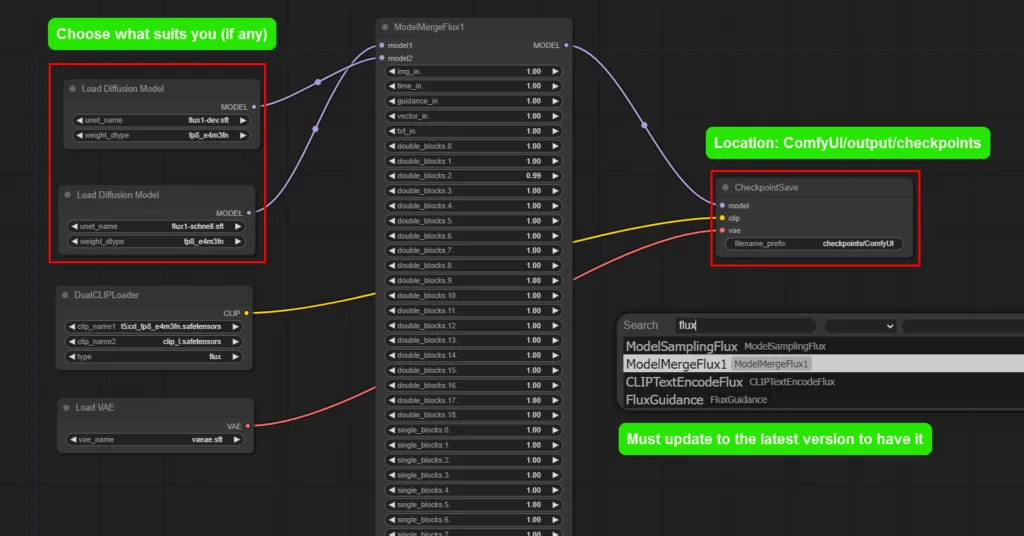Increase single_blocks.0 value with right arrow
Viewport: 1024px width, 536px height.
point(555,430)
